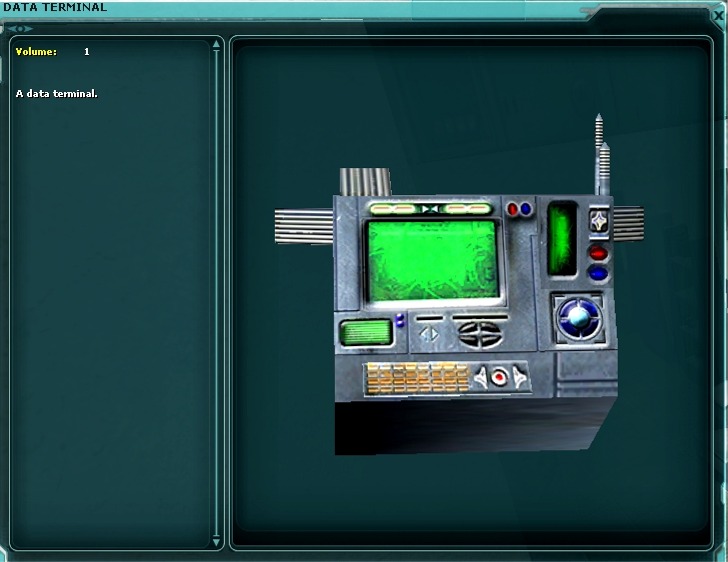
Task: Click the small arrows icon under the title
Action: pyautogui.click(x=20, y=28)
